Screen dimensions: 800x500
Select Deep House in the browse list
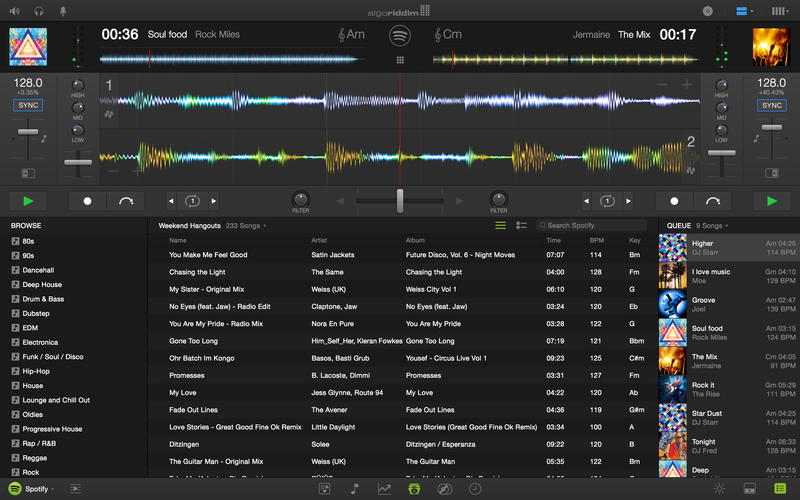(42, 284)
